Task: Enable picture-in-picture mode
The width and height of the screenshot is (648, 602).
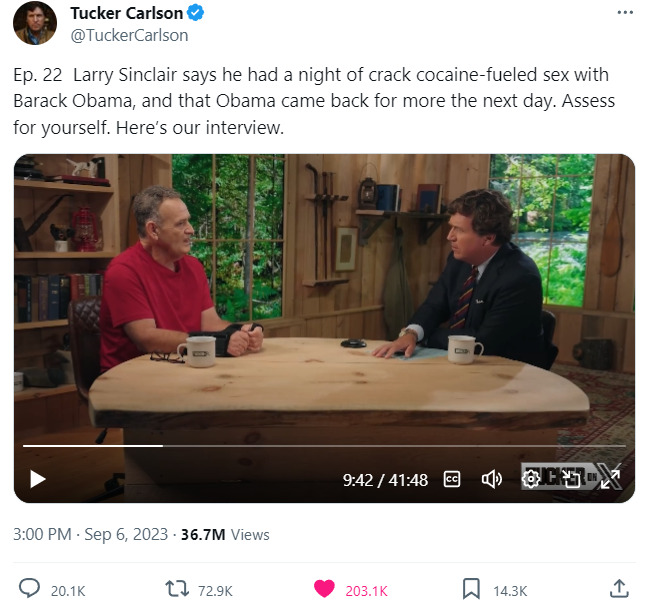Action: (x=571, y=479)
